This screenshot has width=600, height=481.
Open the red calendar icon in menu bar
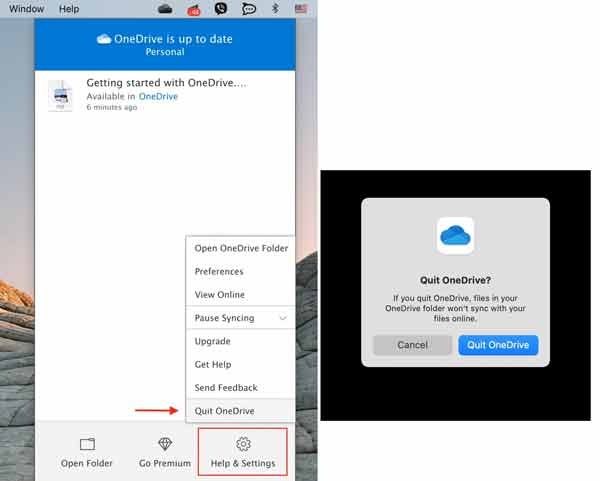194,9
